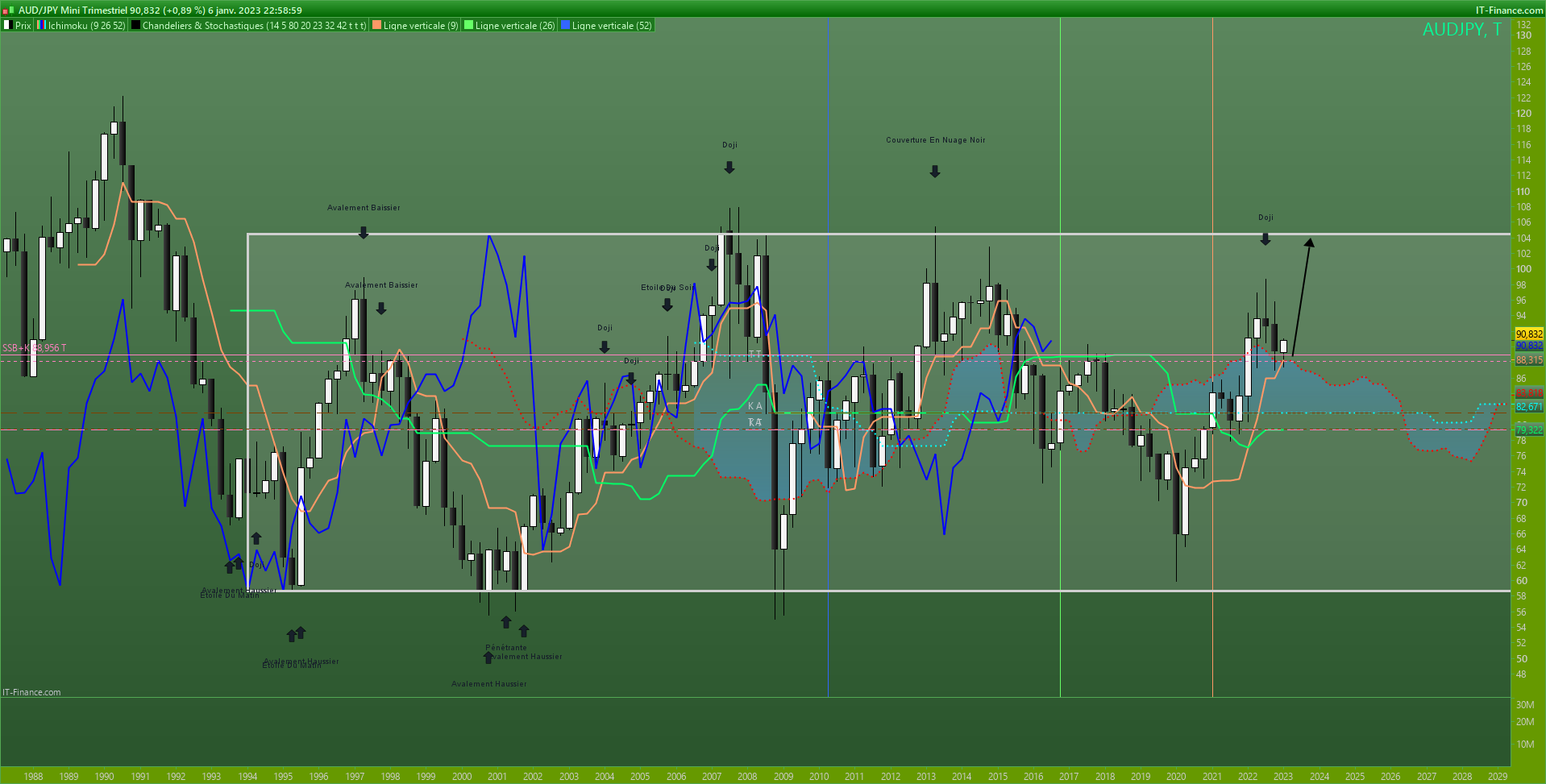
Task: Click the bottom Avalement Haussier label near 2001
Action: pos(489,684)
